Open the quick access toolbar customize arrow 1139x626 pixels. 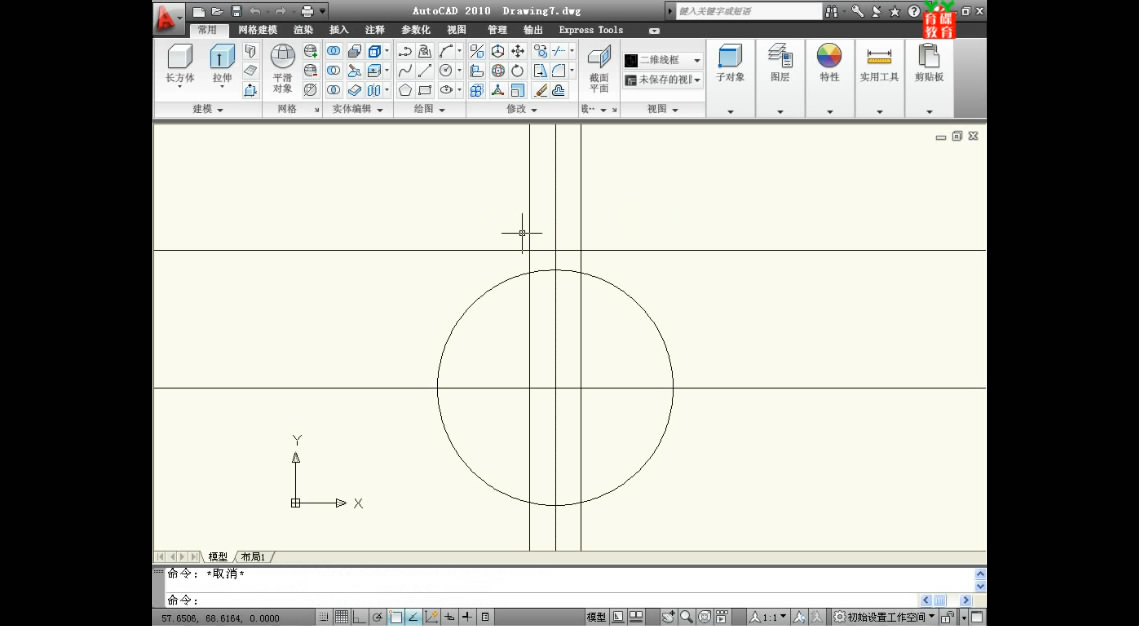pyautogui.click(x=323, y=12)
